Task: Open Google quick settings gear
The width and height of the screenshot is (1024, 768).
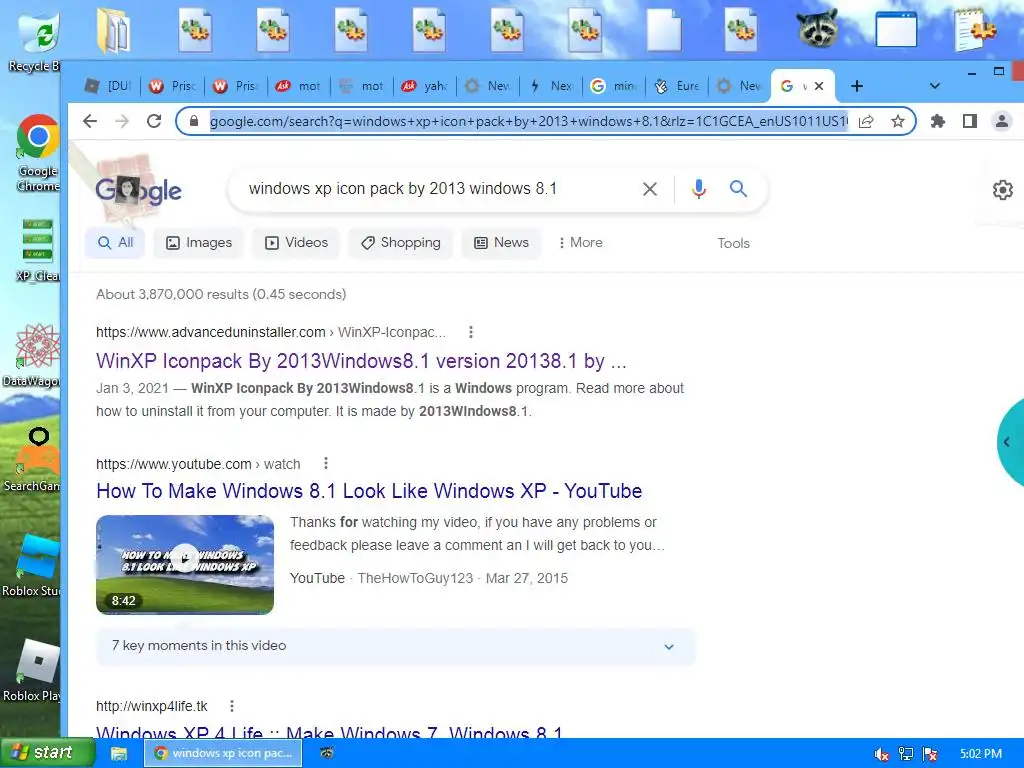Action: (1002, 190)
